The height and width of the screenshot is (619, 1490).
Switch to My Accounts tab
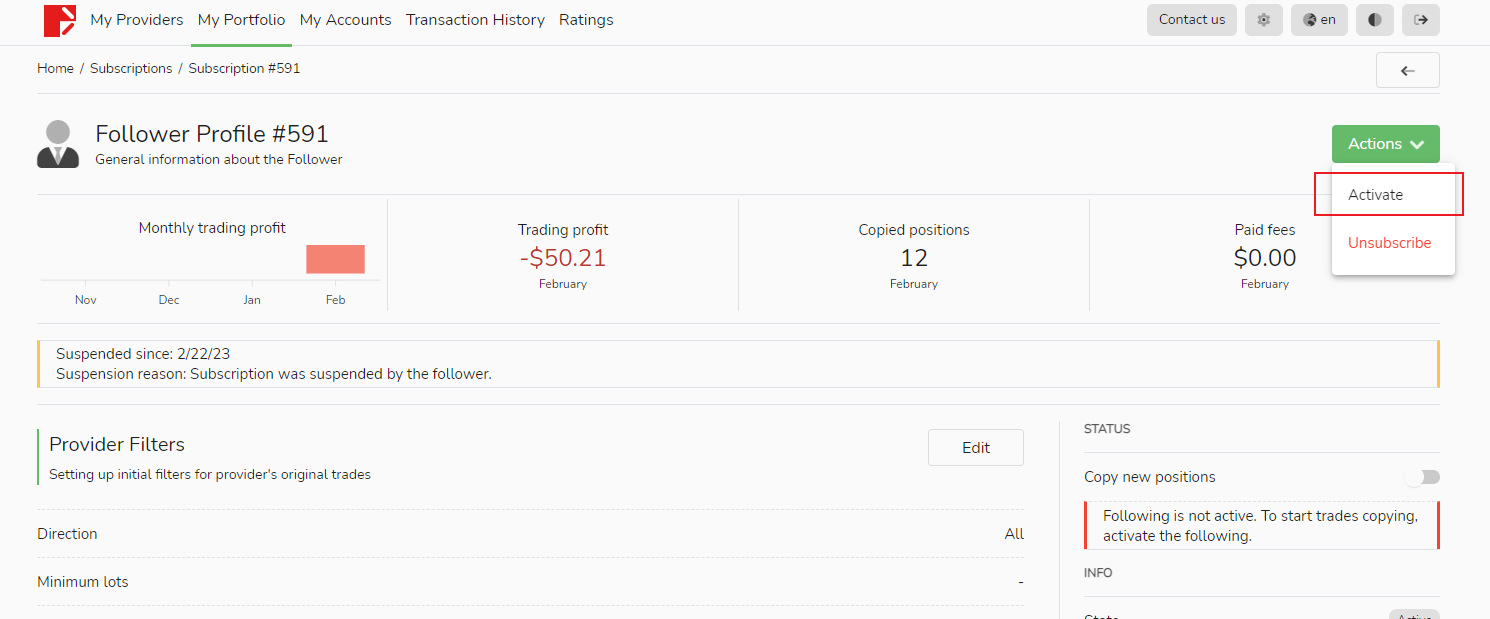click(x=345, y=20)
